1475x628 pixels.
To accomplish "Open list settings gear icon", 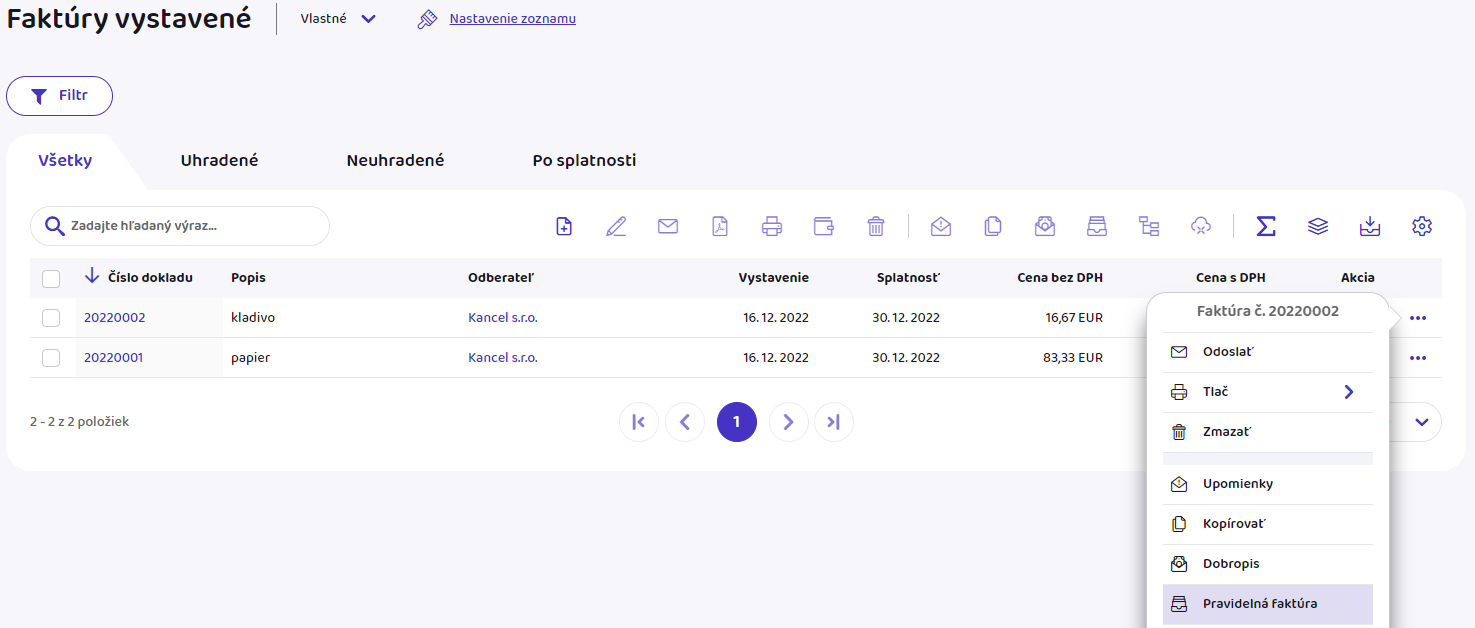I will tap(1422, 226).
